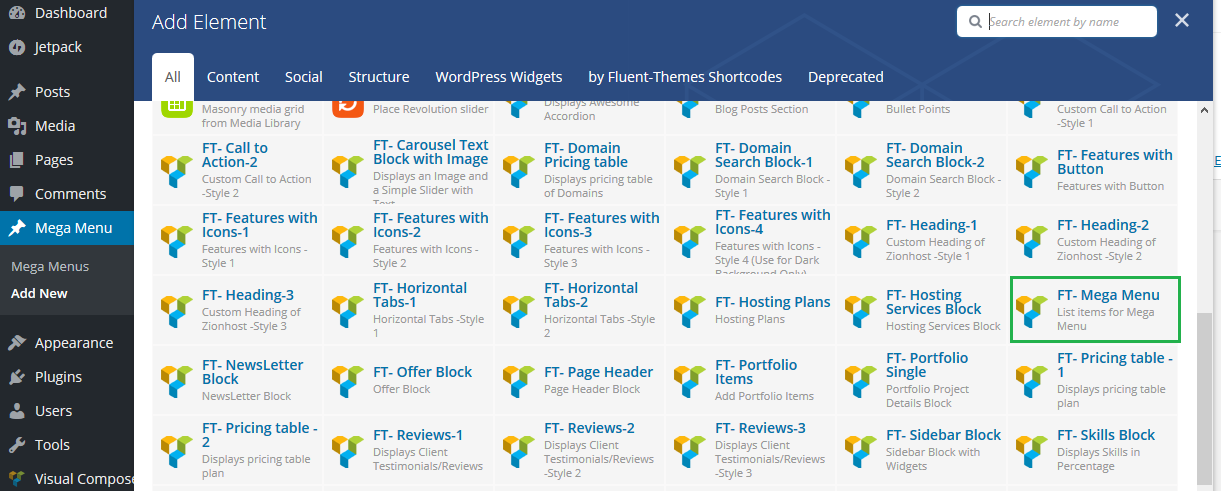Click the Jetpack icon in sidebar
This screenshot has width=1221, height=491.
click(x=17, y=47)
